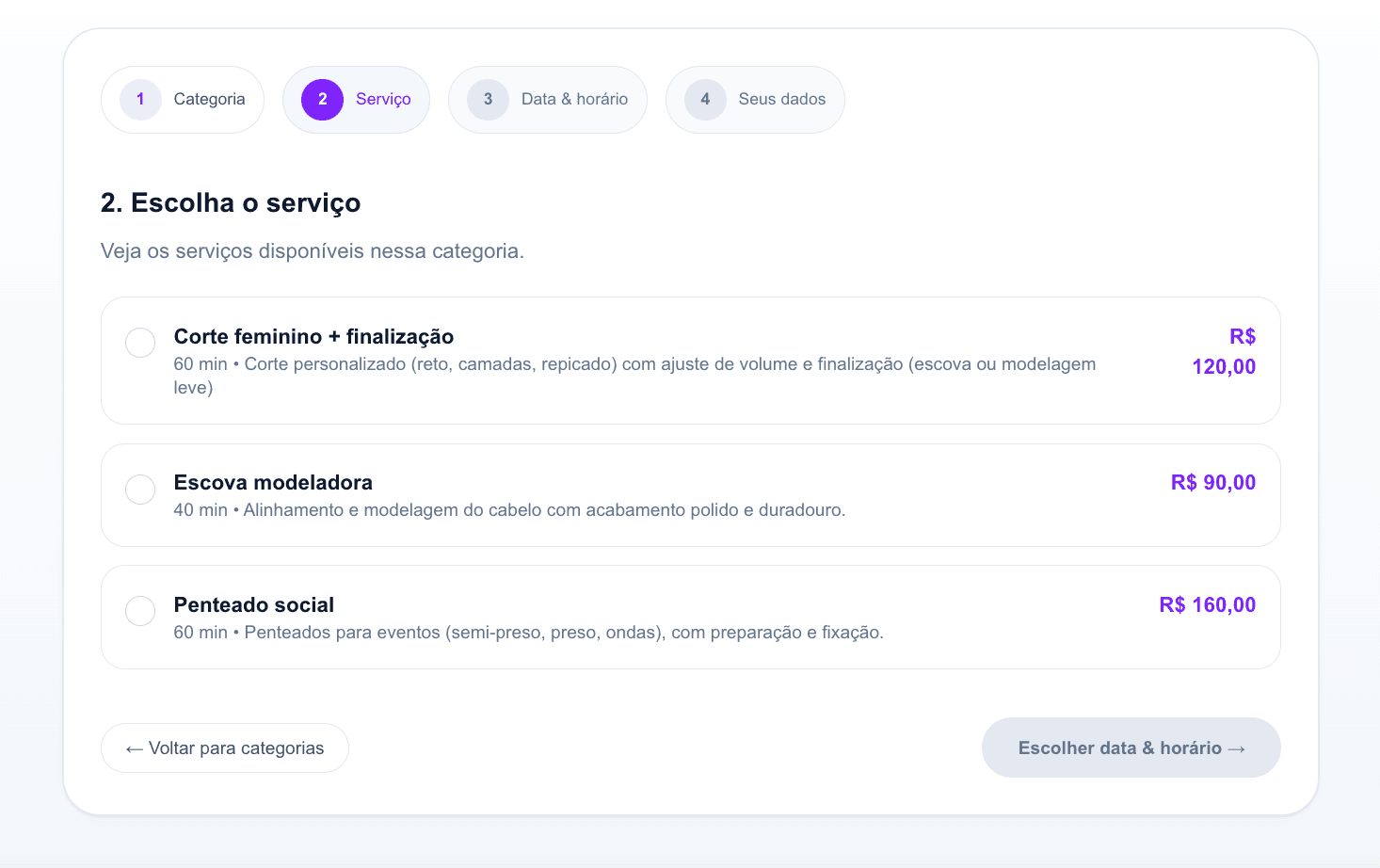Click the R$ 90,00 price
Screen dimensions: 1380x868
pyautogui.click(x=1212, y=482)
